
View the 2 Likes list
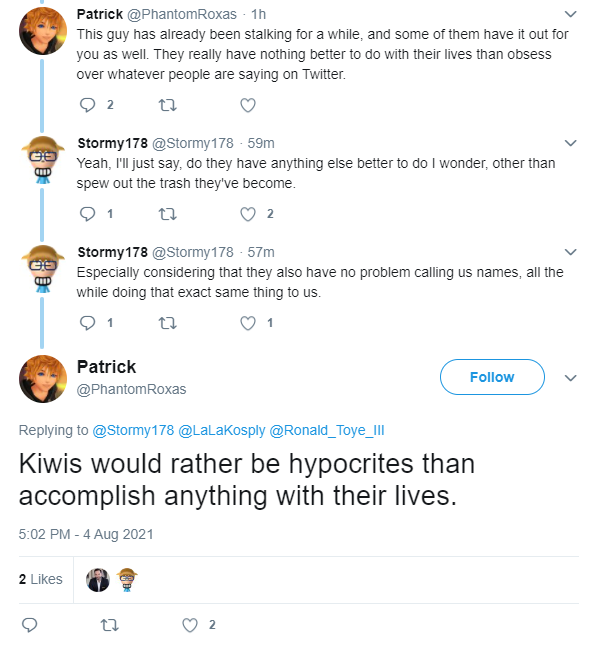click(x=41, y=579)
